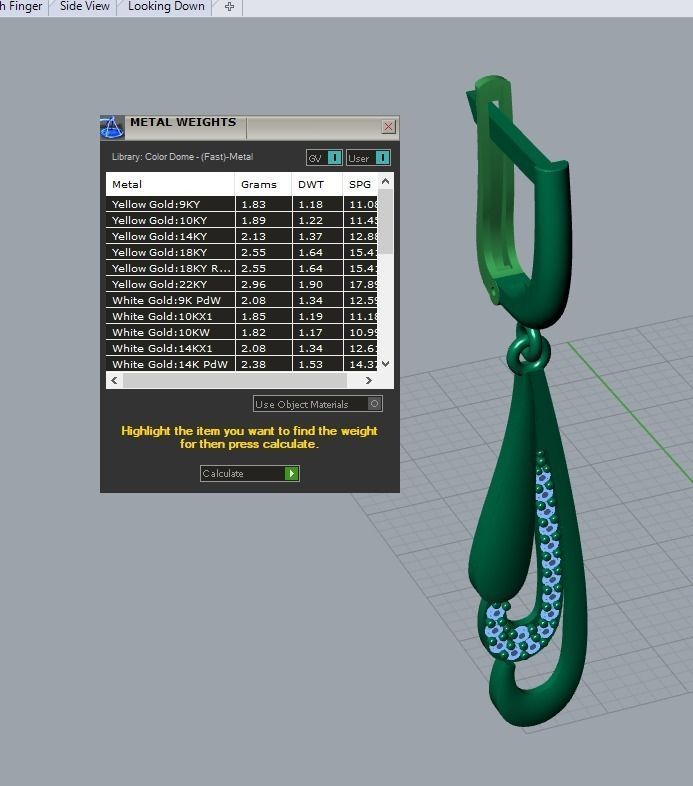The width and height of the screenshot is (693, 786).
Task: Sort by the Metal column header
Action: [170, 184]
